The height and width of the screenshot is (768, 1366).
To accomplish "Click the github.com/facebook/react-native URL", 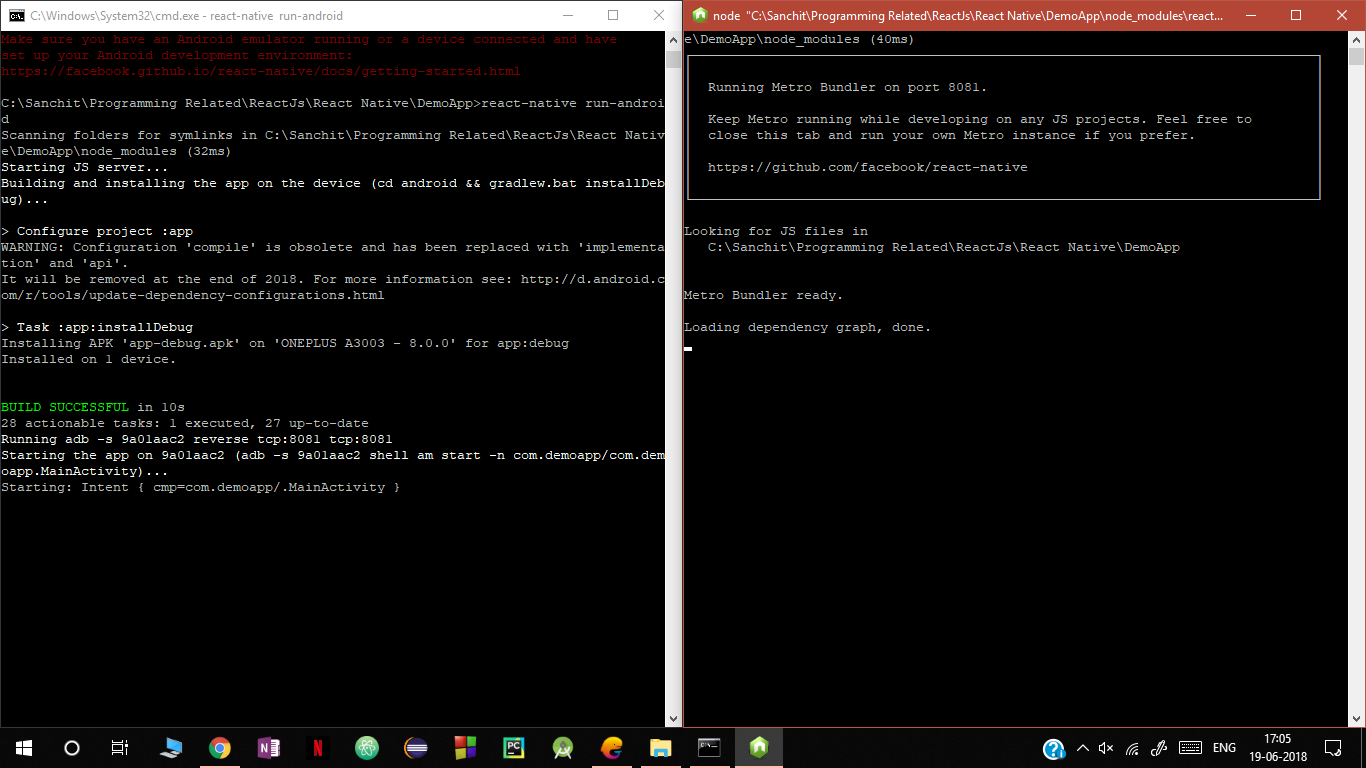I will coord(868,167).
